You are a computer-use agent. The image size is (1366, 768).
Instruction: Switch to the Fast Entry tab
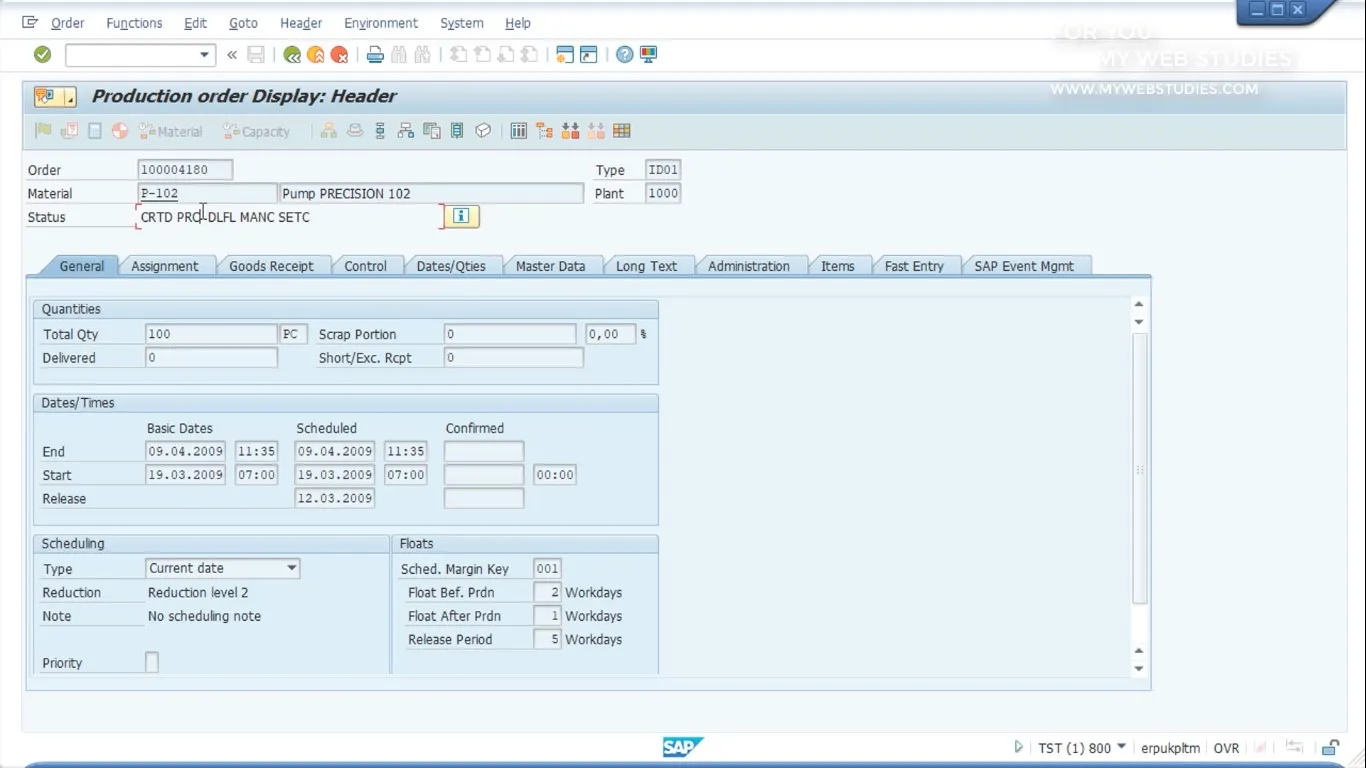click(x=914, y=266)
